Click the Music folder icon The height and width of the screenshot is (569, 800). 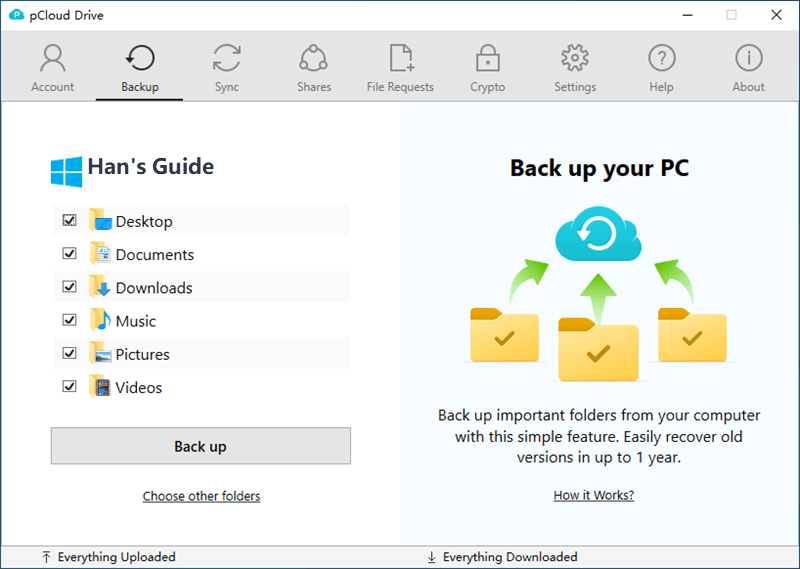click(100, 320)
